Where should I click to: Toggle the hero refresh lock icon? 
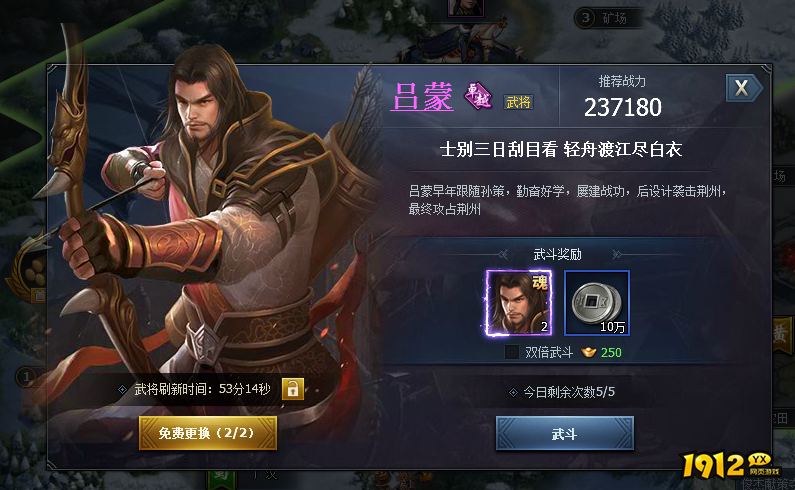point(293,389)
